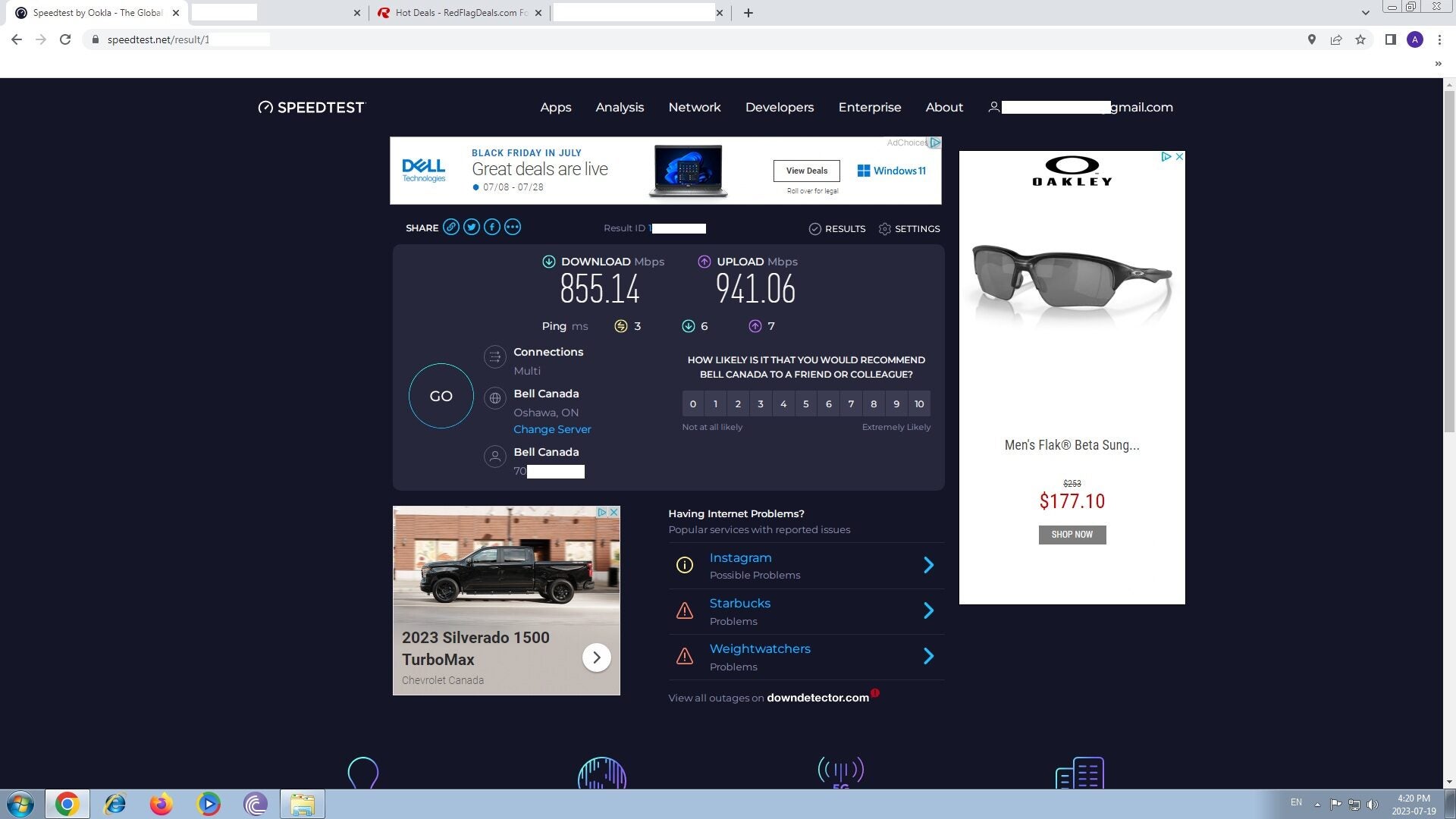Click View Deals in Dell ad
Image resolution: width=1456 pixels, height=819 pixels.
pyautogui.click(x=807, y=171)
